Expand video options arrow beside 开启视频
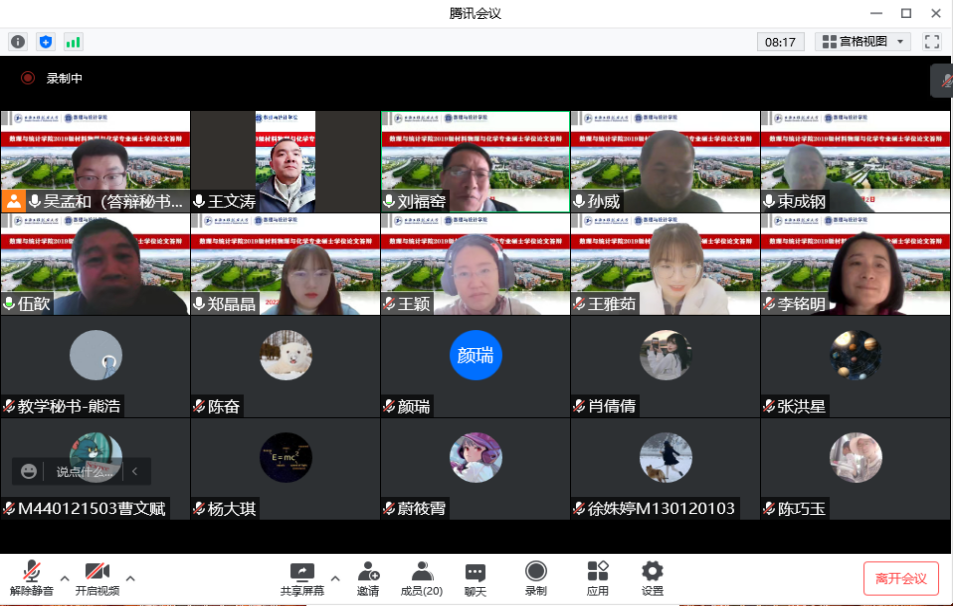 pyautogui.click(x=130, y=578)
